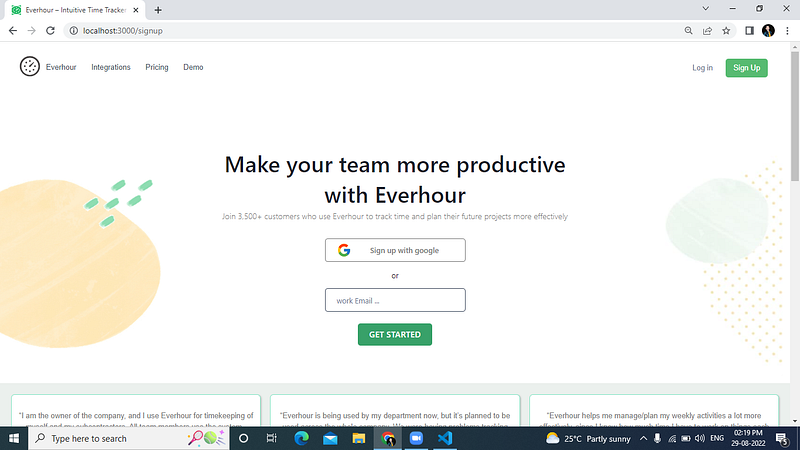This screenshot has width=800, height=450.
Task: Launch Microsoft Edge from taskbar
Action: coord(301,438)
